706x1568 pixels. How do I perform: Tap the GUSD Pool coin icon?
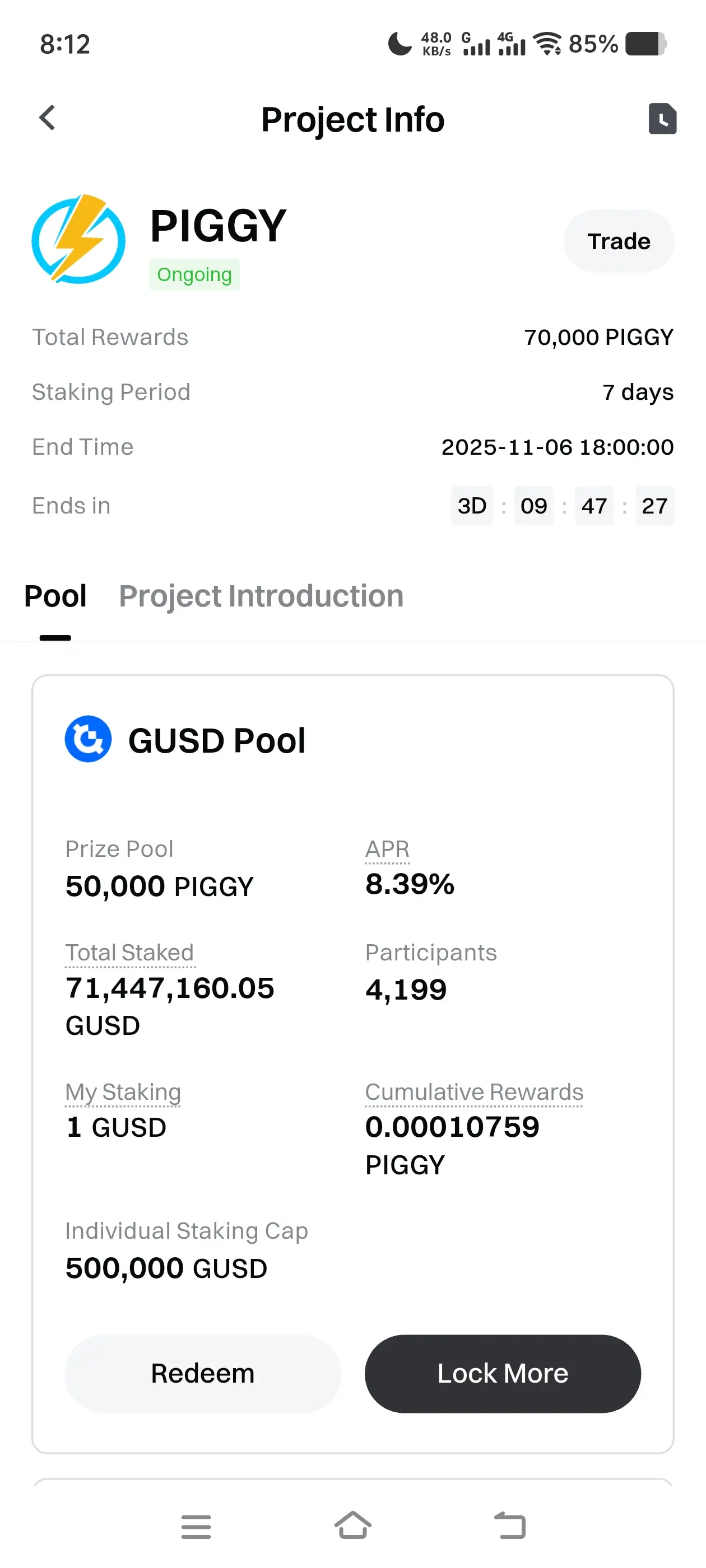[x=89, y=739]
